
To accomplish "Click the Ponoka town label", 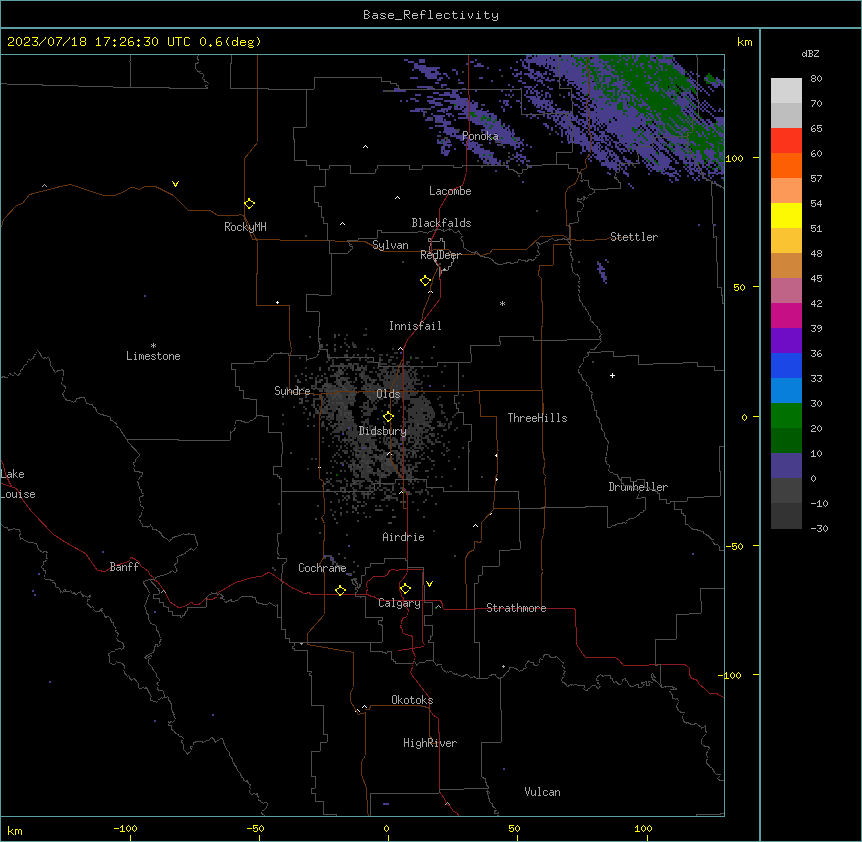I will [480, 136].
